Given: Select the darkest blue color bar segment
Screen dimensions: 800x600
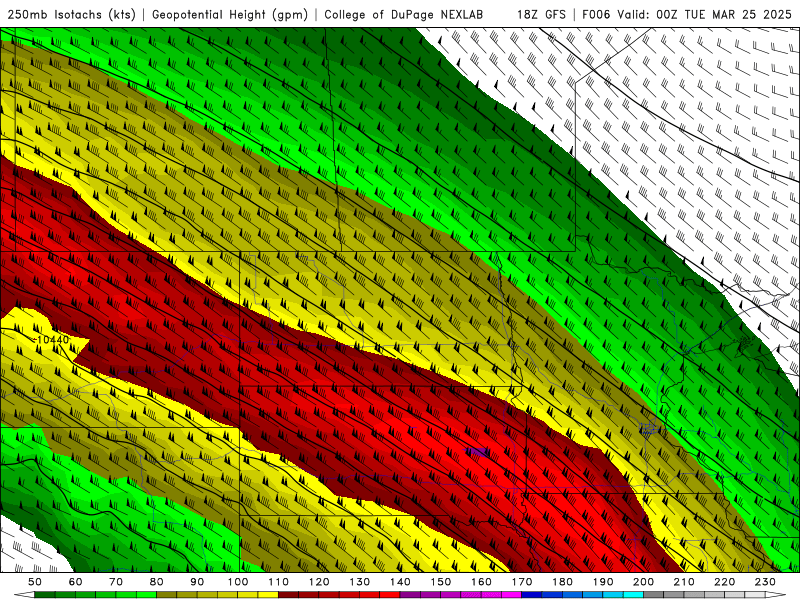Looking at the screenshot, I should [x=532, y=595].
